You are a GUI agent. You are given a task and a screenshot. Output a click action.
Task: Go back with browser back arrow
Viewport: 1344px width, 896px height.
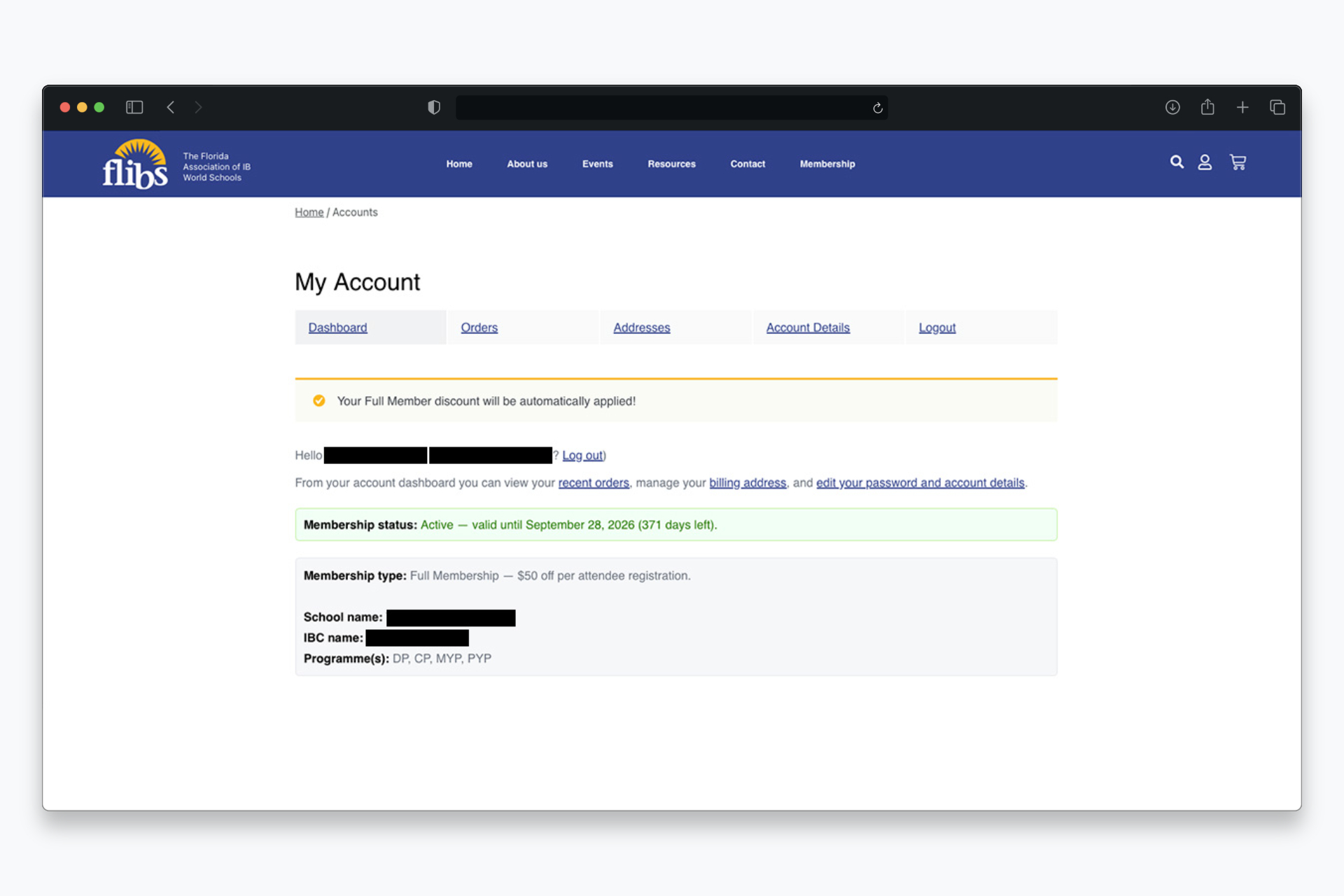[x=170, y=107]
